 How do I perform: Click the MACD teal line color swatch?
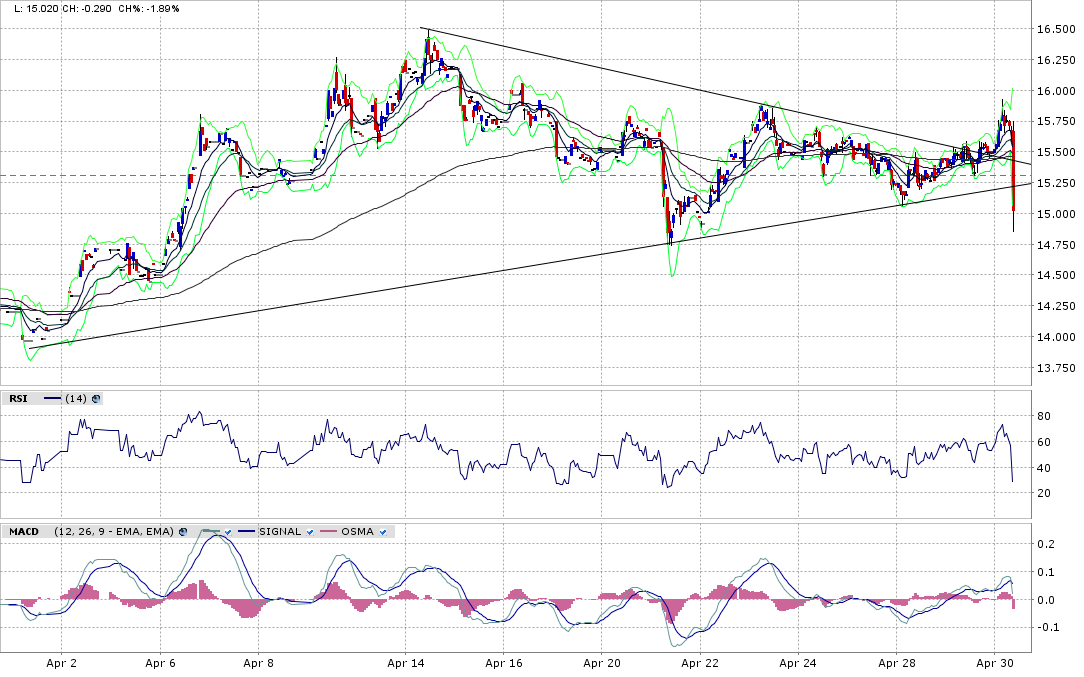209,531
